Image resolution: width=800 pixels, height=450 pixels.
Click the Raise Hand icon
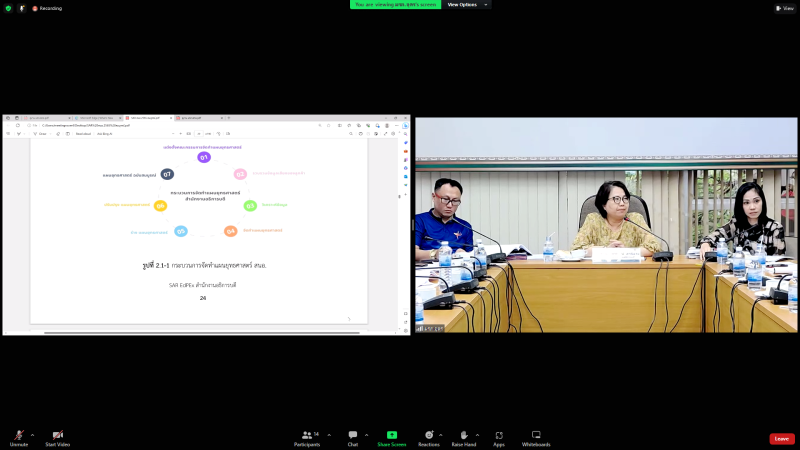click(x=463, y=435)
